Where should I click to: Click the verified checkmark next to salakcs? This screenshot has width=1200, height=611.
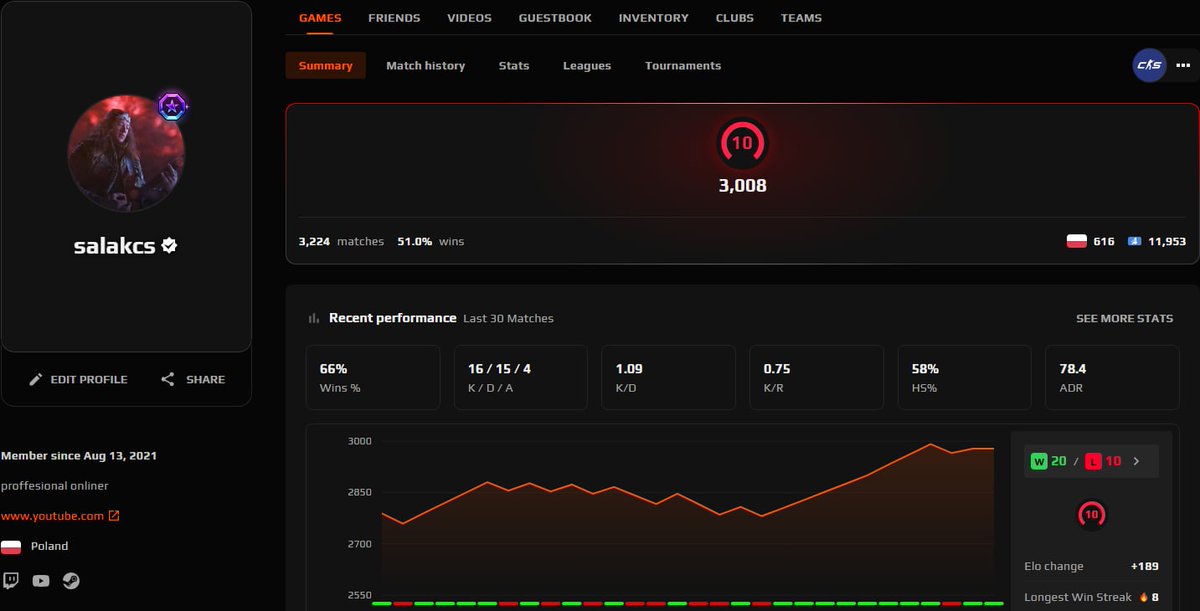[x=169, y=245]
